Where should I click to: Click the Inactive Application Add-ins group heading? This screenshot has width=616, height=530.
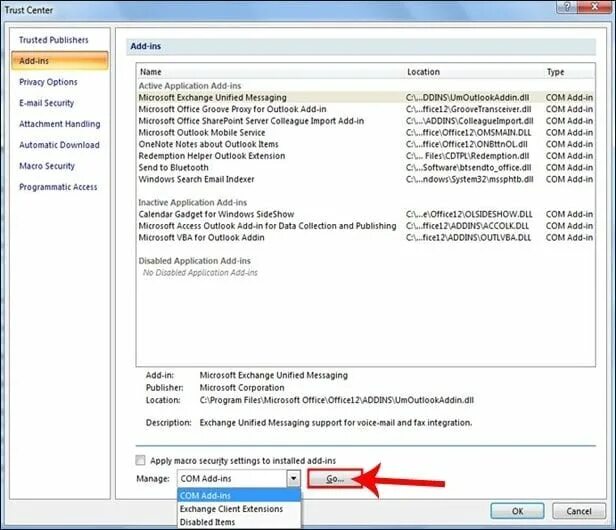[192, 202]
